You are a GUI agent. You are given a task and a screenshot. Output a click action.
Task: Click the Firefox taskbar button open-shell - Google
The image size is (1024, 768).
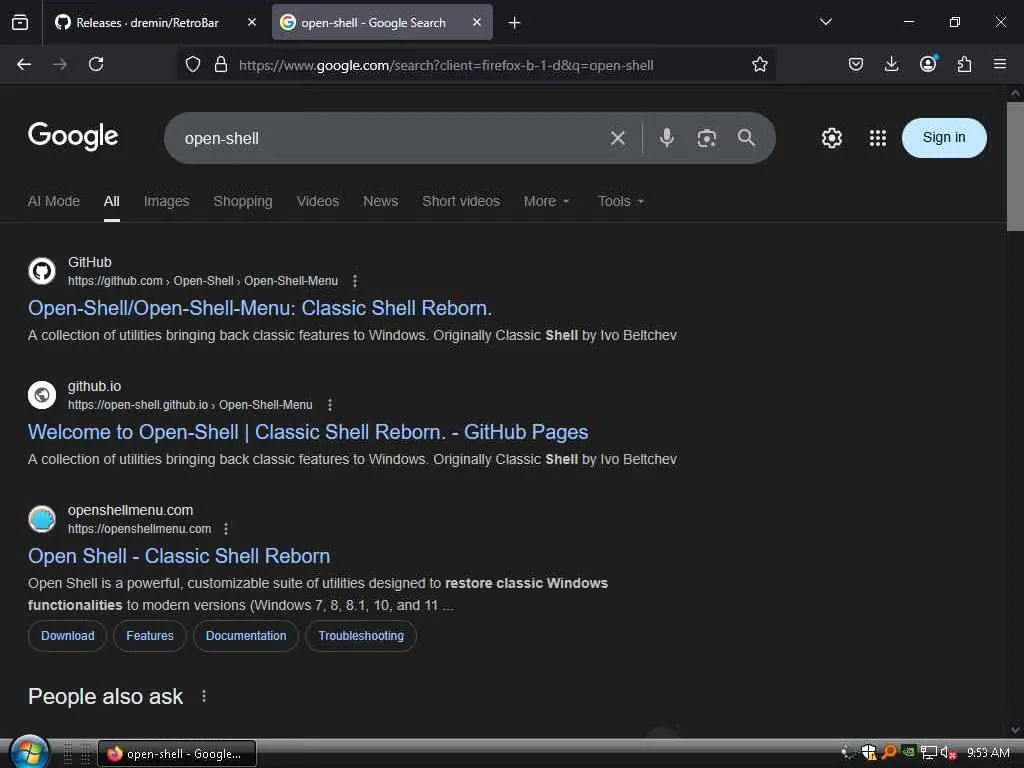coord(176,754)
